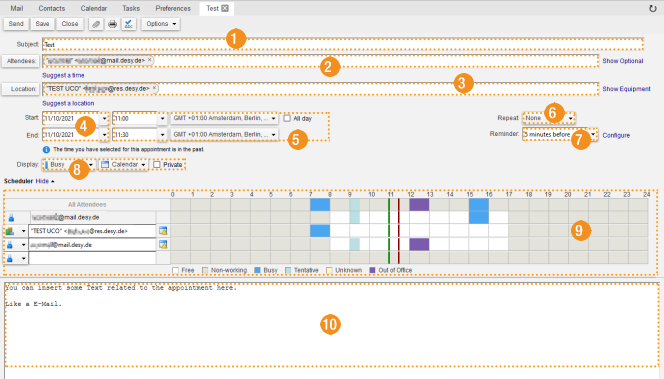
Task: Click the Attendees button
Action: coord(21,61)
